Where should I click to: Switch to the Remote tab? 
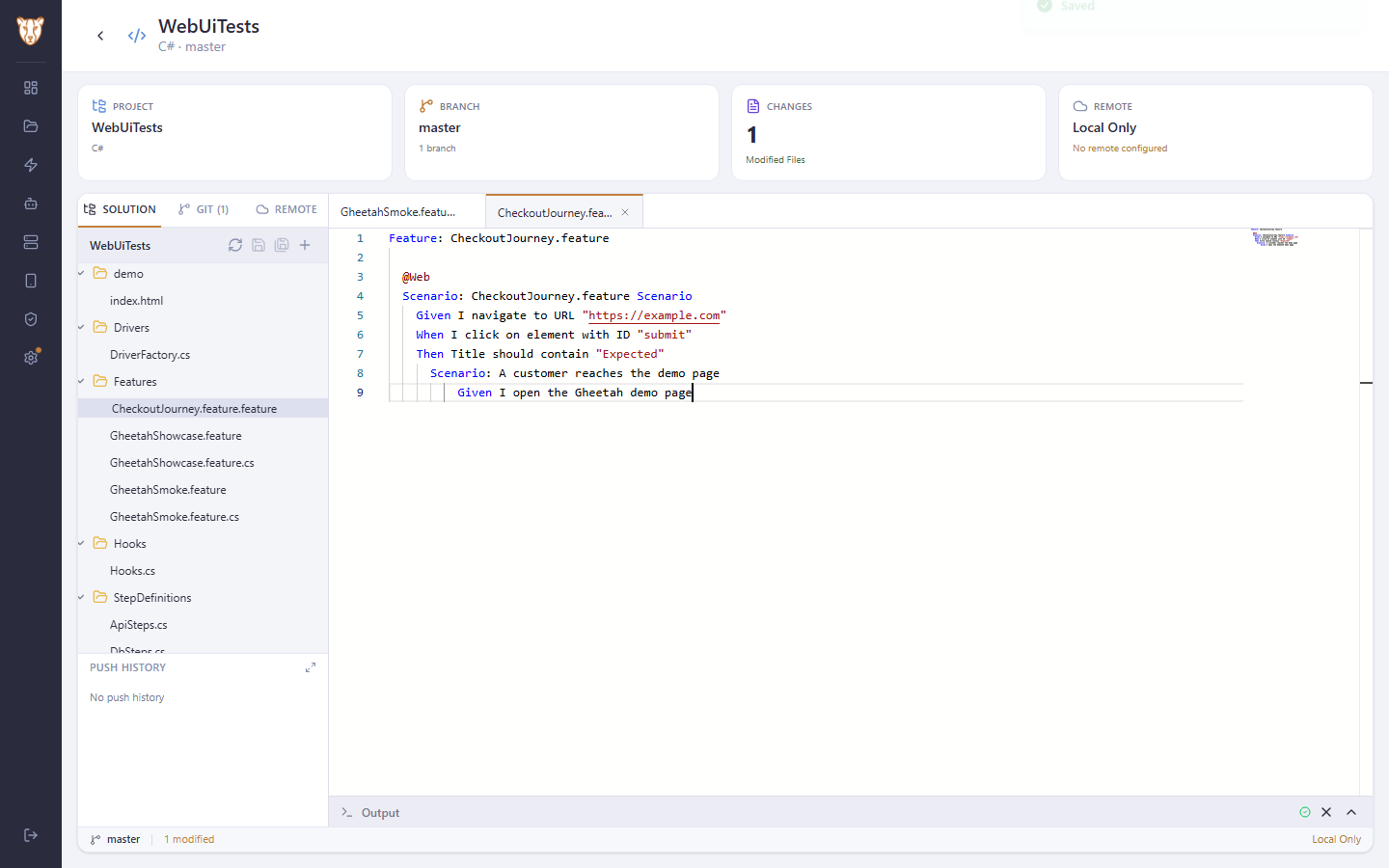click(286, 209)
